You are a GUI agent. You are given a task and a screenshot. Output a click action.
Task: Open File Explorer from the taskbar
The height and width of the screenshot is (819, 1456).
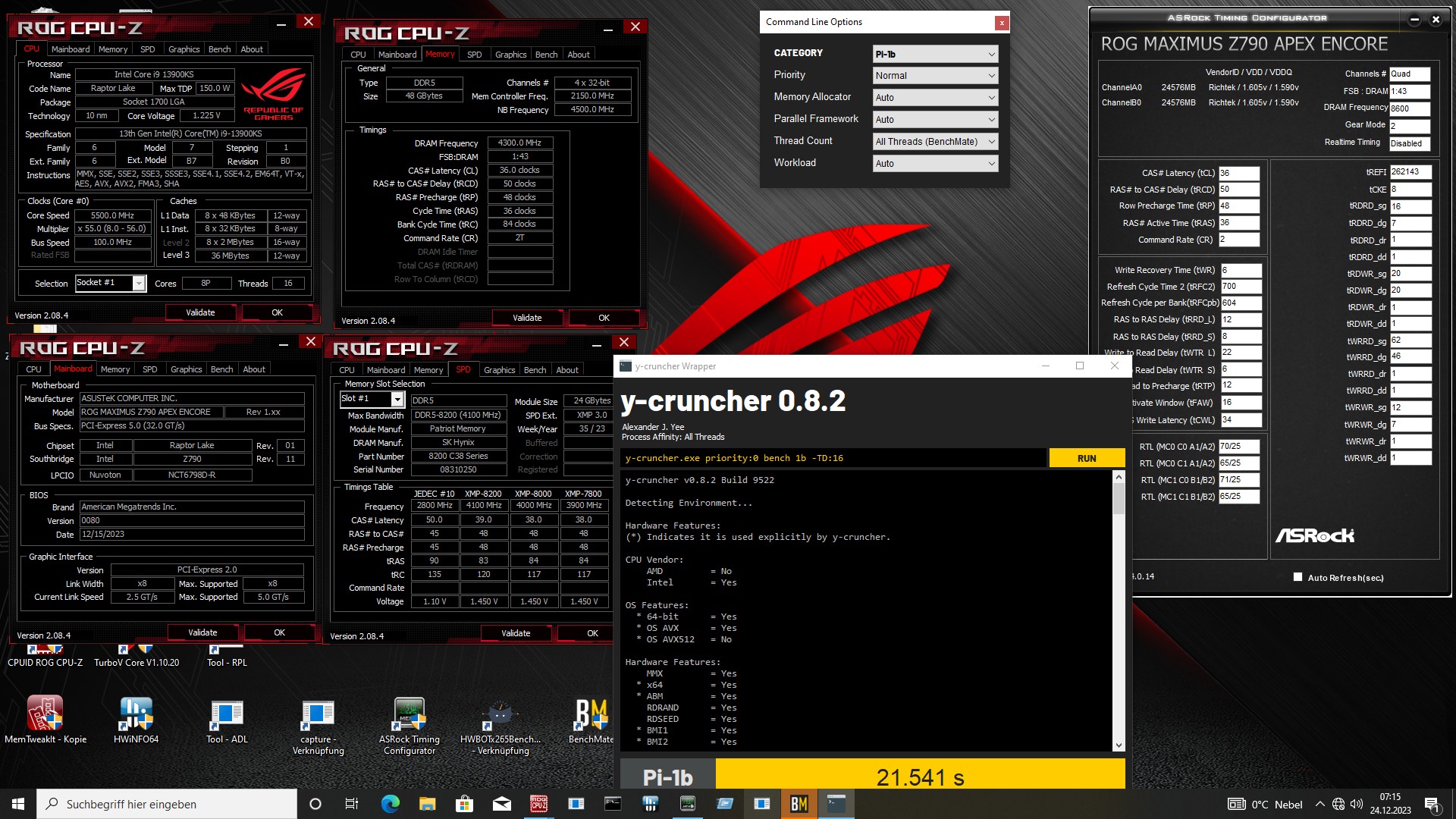coord(427,804)
